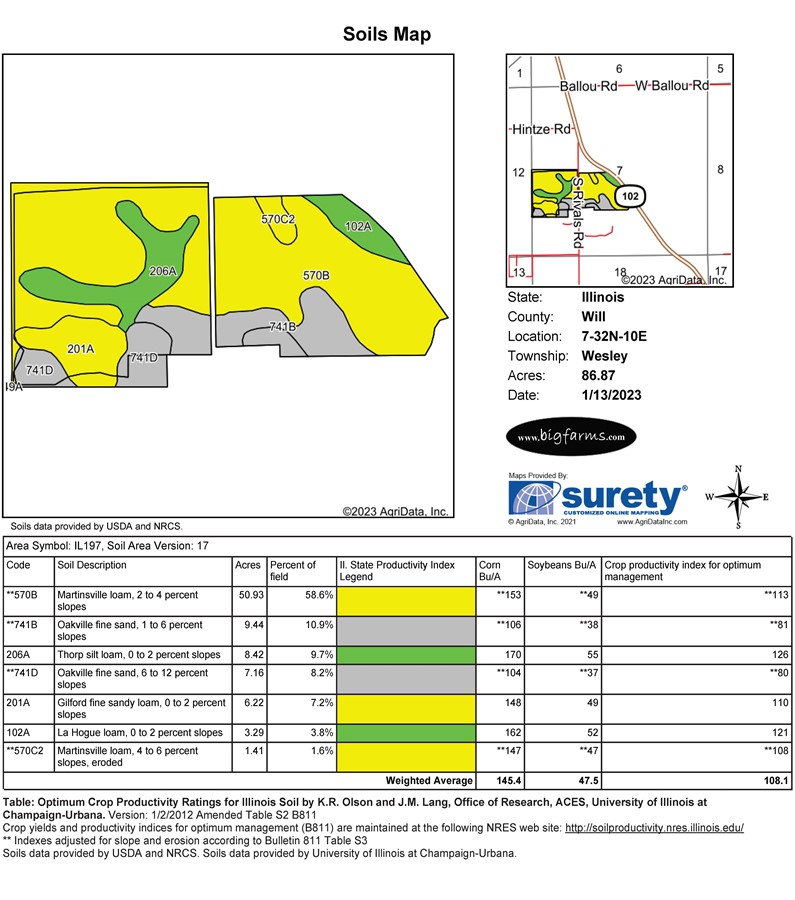
Task: Click the 'Code' column header
Action: 18,565
